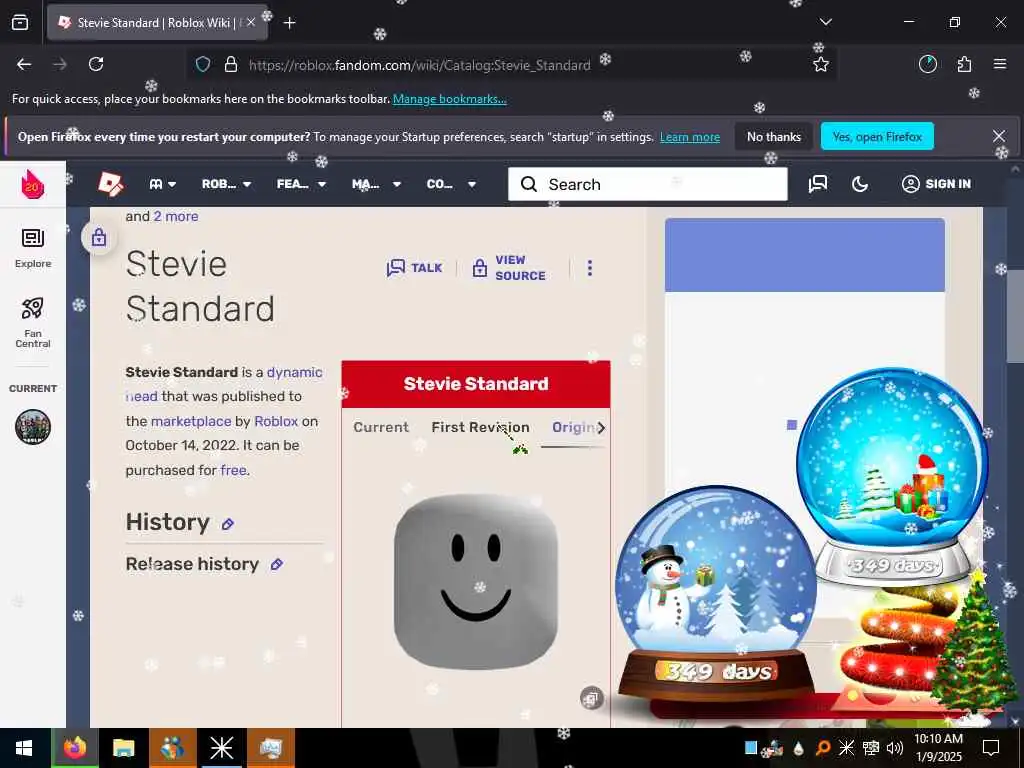
Task: Expand the FEA... navigation dropdown
Action: tap(301, 184)
